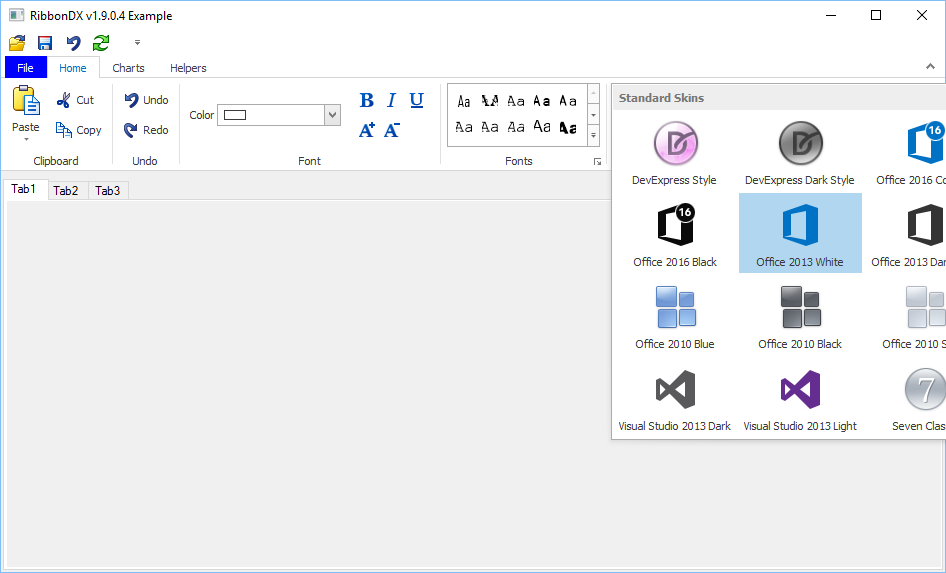Click the RibbonDX app icon in title bar
Image resolution: width=946 pixels, height=573 pixels.
coord(16,15)
